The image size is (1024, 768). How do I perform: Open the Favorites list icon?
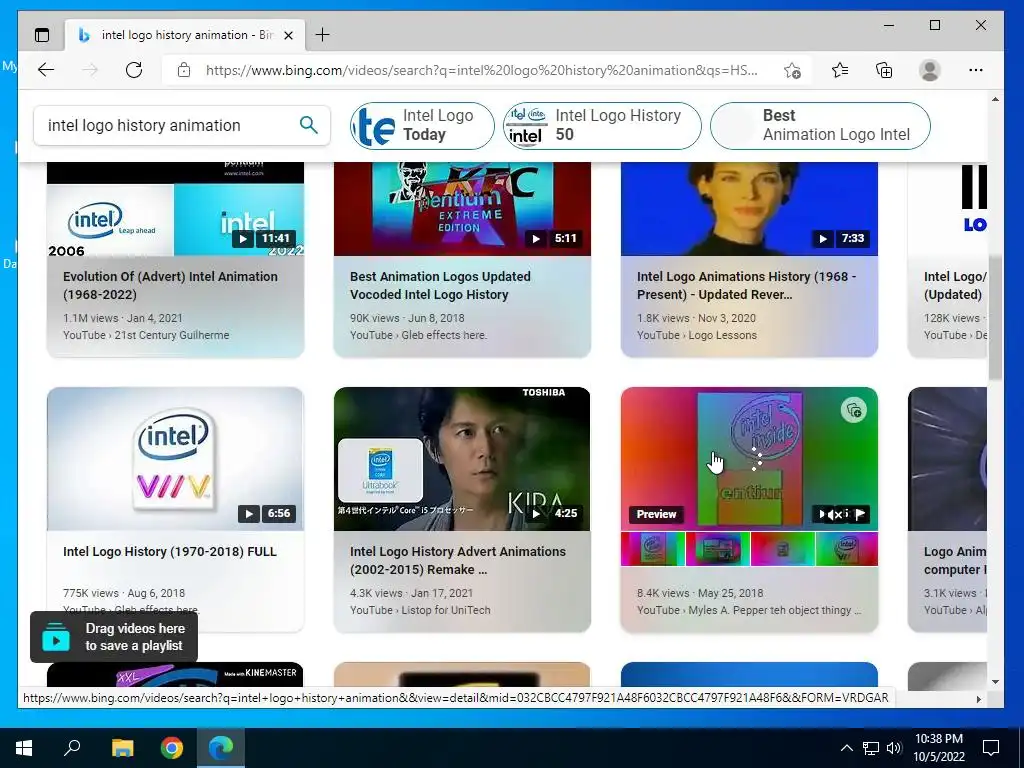pyautogui.click(x=840, y=70)
